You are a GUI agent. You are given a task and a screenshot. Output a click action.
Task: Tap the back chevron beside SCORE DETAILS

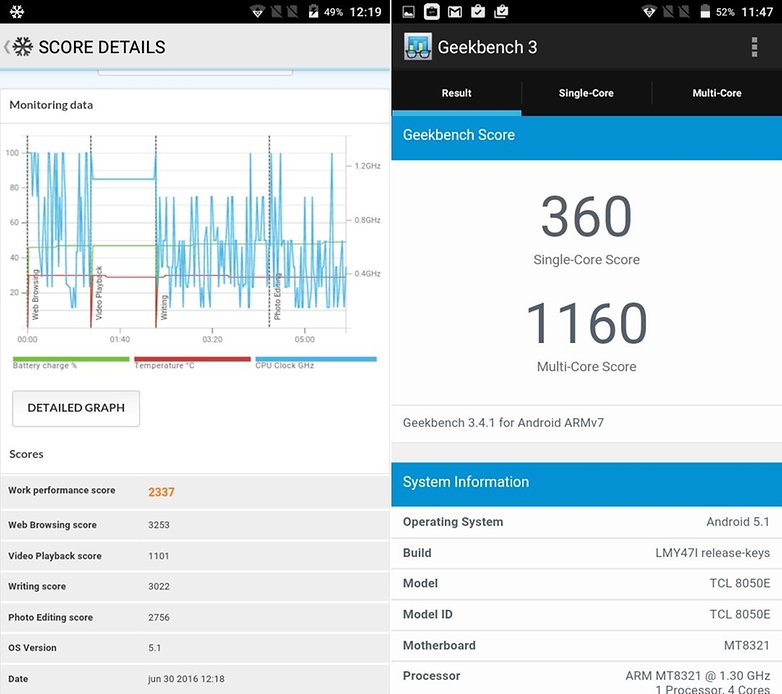click(6, 47)
